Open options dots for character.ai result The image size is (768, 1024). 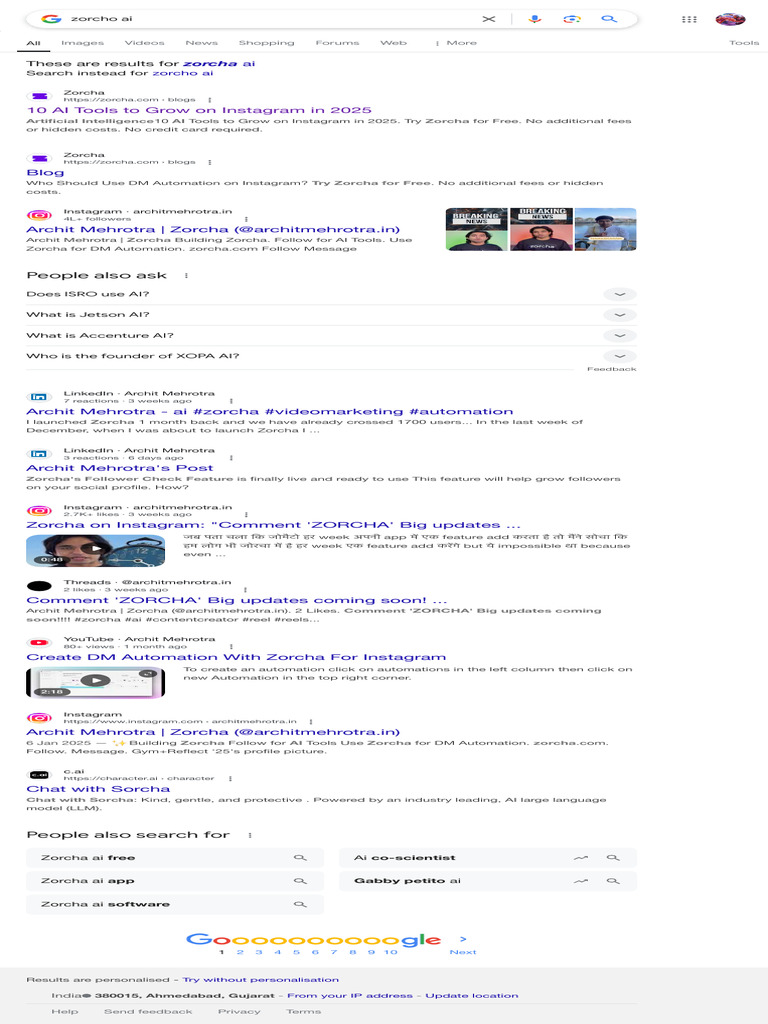(x=230, y=778)
